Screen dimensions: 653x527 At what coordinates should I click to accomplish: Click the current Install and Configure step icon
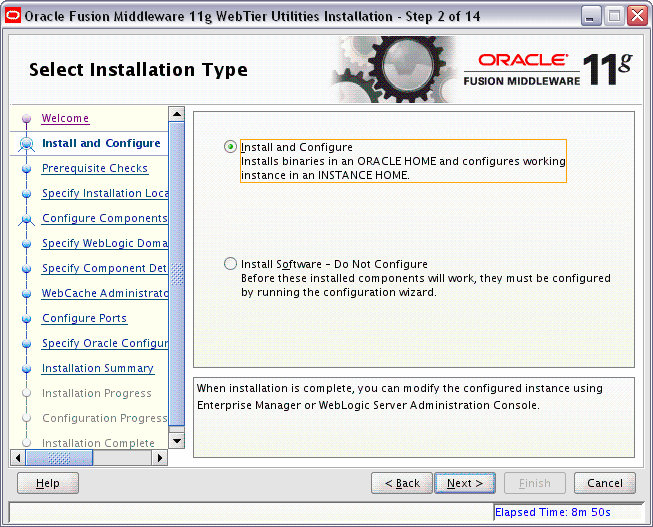pyautogui.click(x=27, y=144)
